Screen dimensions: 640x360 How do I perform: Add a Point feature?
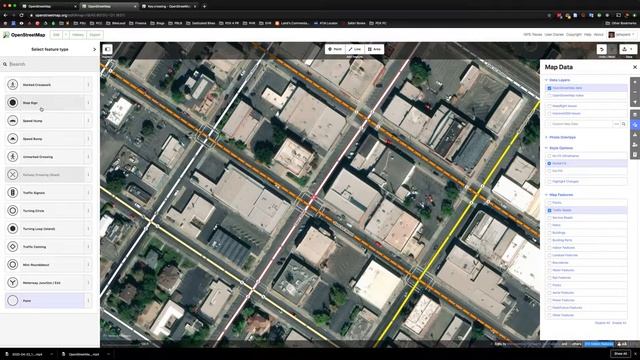tap(335, 49)
